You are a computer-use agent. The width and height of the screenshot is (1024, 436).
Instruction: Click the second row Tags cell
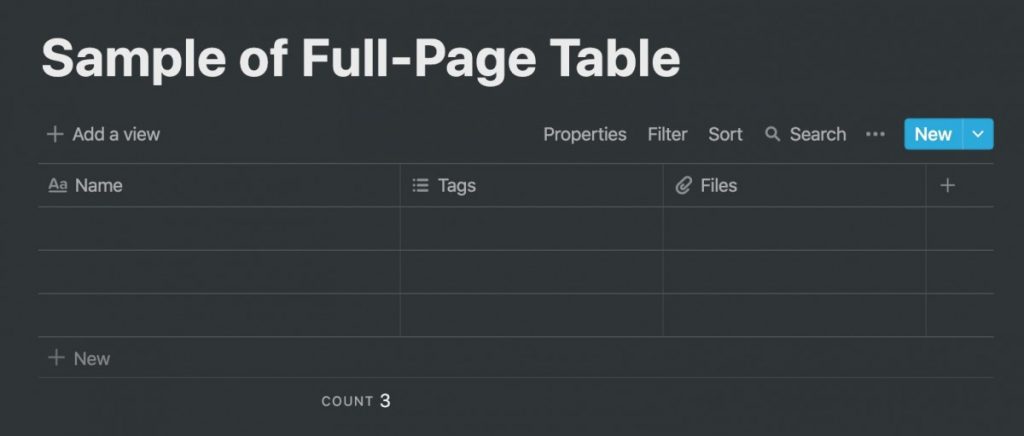(532, 272)
